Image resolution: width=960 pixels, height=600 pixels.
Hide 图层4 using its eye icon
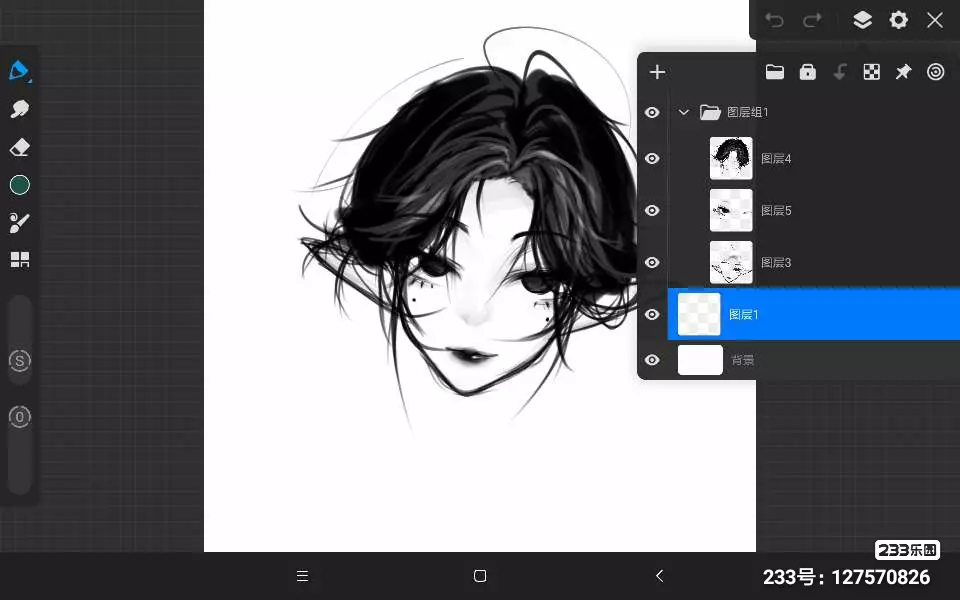[652, 158]
